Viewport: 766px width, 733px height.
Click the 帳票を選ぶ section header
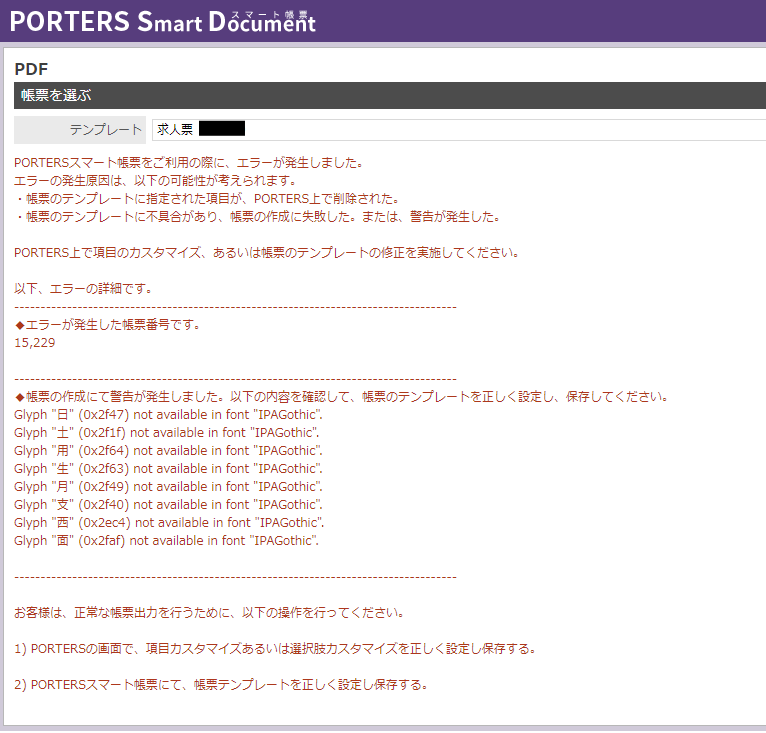(390, 95)
